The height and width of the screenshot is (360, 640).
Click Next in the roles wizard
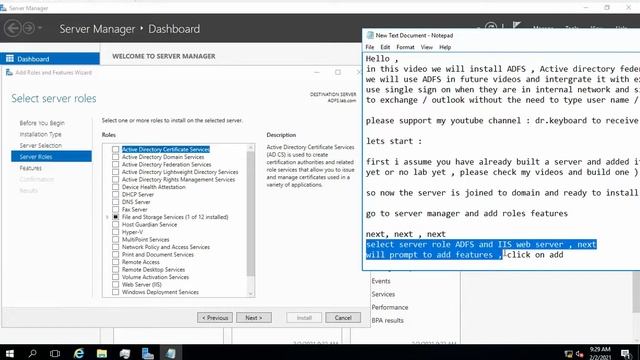click(254, 318)
